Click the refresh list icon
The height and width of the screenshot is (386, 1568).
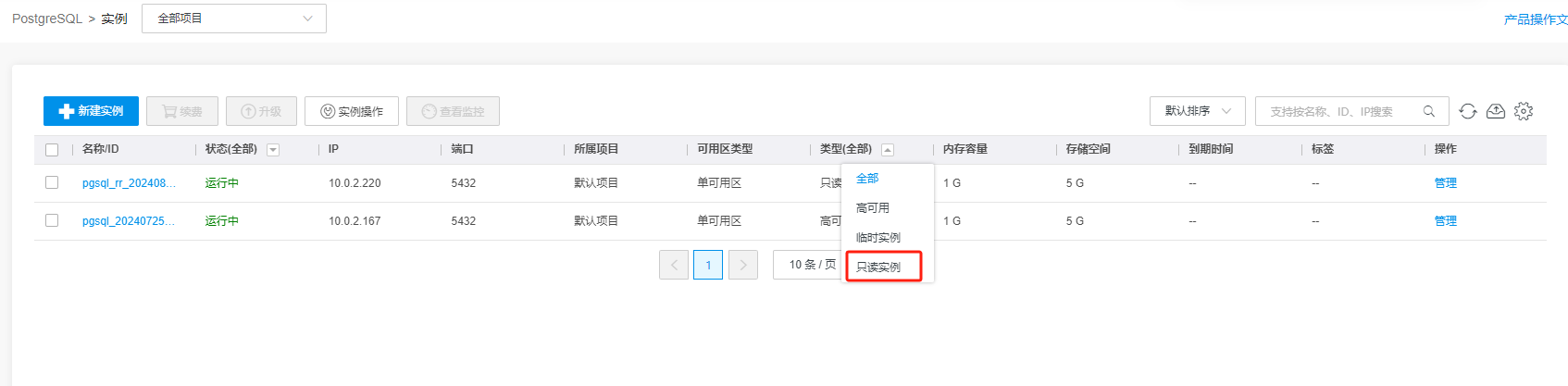(x=1467, y=111)
